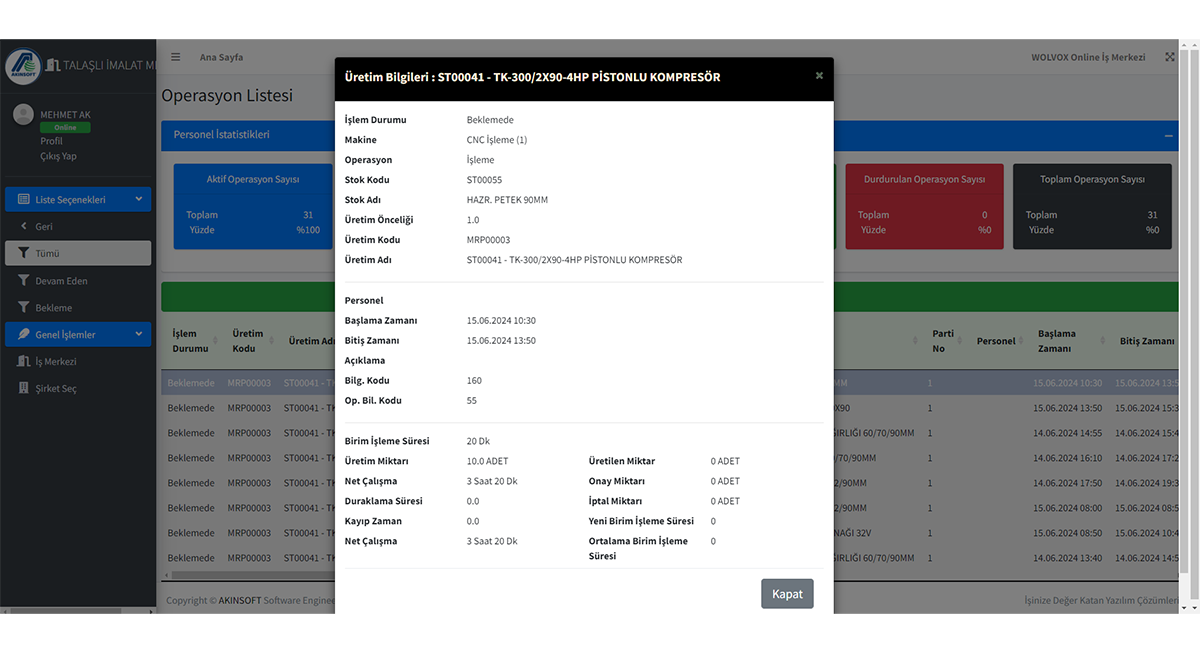The width and height of the screenshot is (1200, 653).
Task: Open the Profil link
Action: tap(51, 141)
